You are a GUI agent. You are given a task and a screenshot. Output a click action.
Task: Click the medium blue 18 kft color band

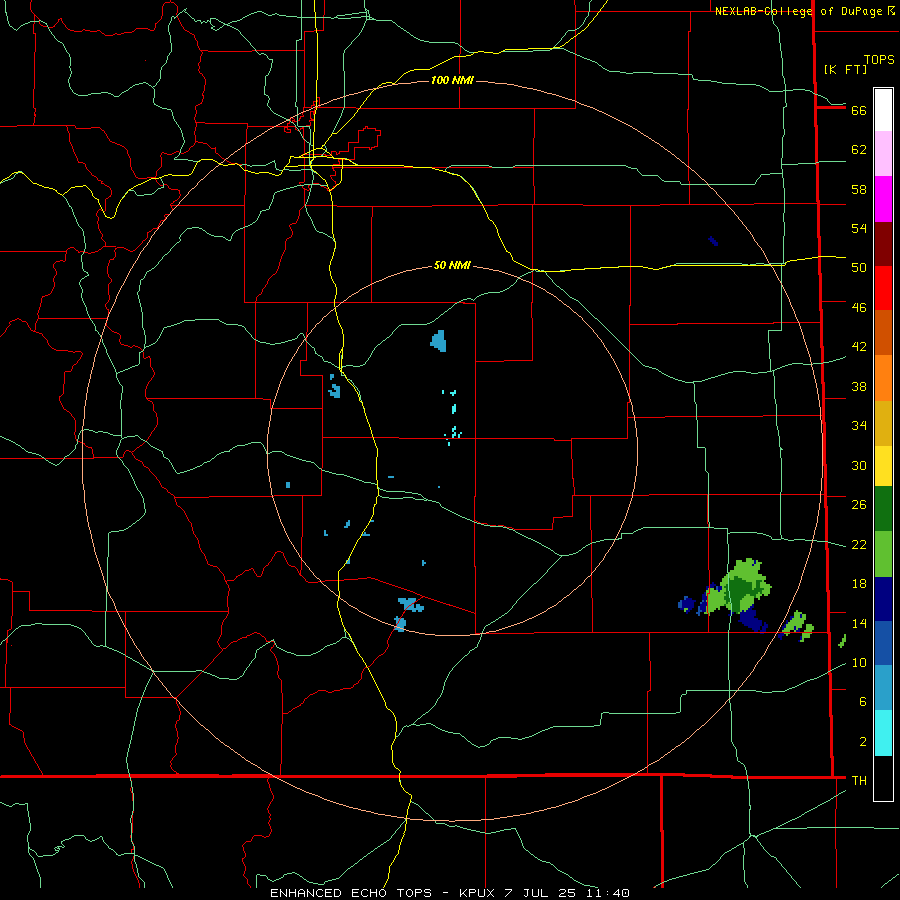click(883, 643)
